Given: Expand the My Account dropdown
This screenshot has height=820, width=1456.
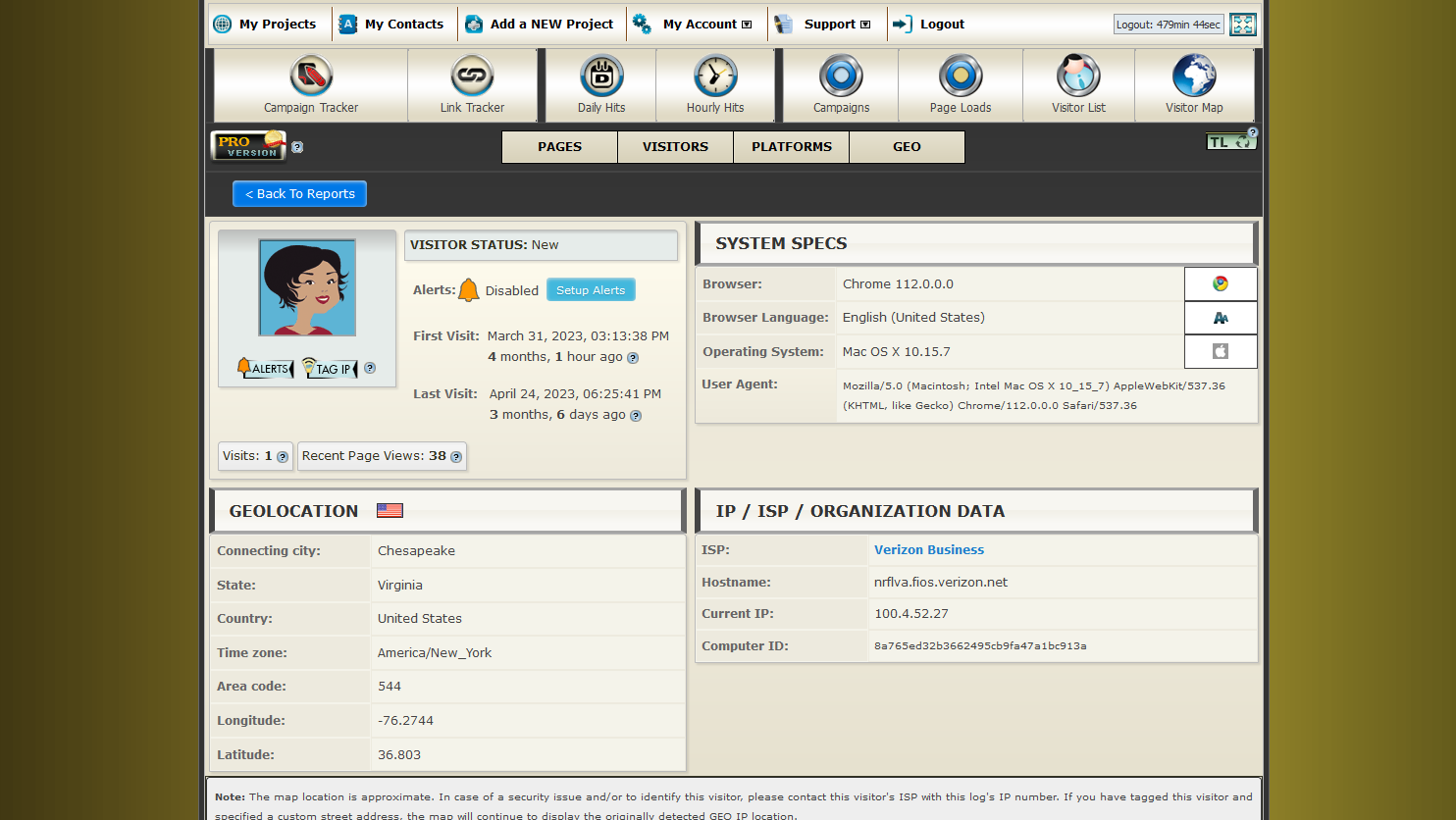Looking at the screenshot, I should [706, 25].
